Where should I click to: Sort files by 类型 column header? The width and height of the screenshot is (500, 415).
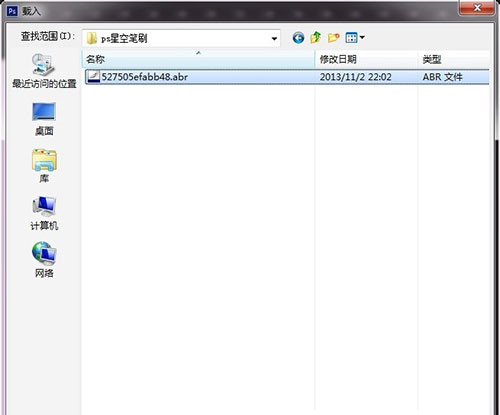tap(454, 59)
